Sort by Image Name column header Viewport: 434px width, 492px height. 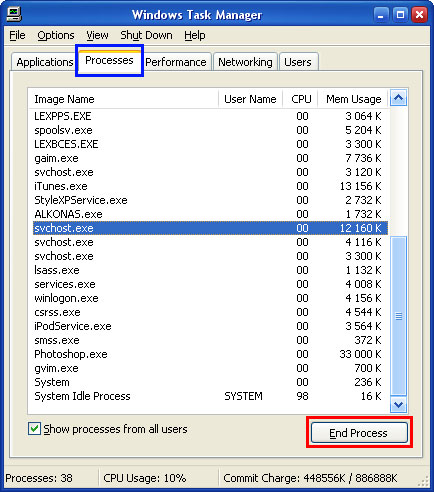pos(123,99)
